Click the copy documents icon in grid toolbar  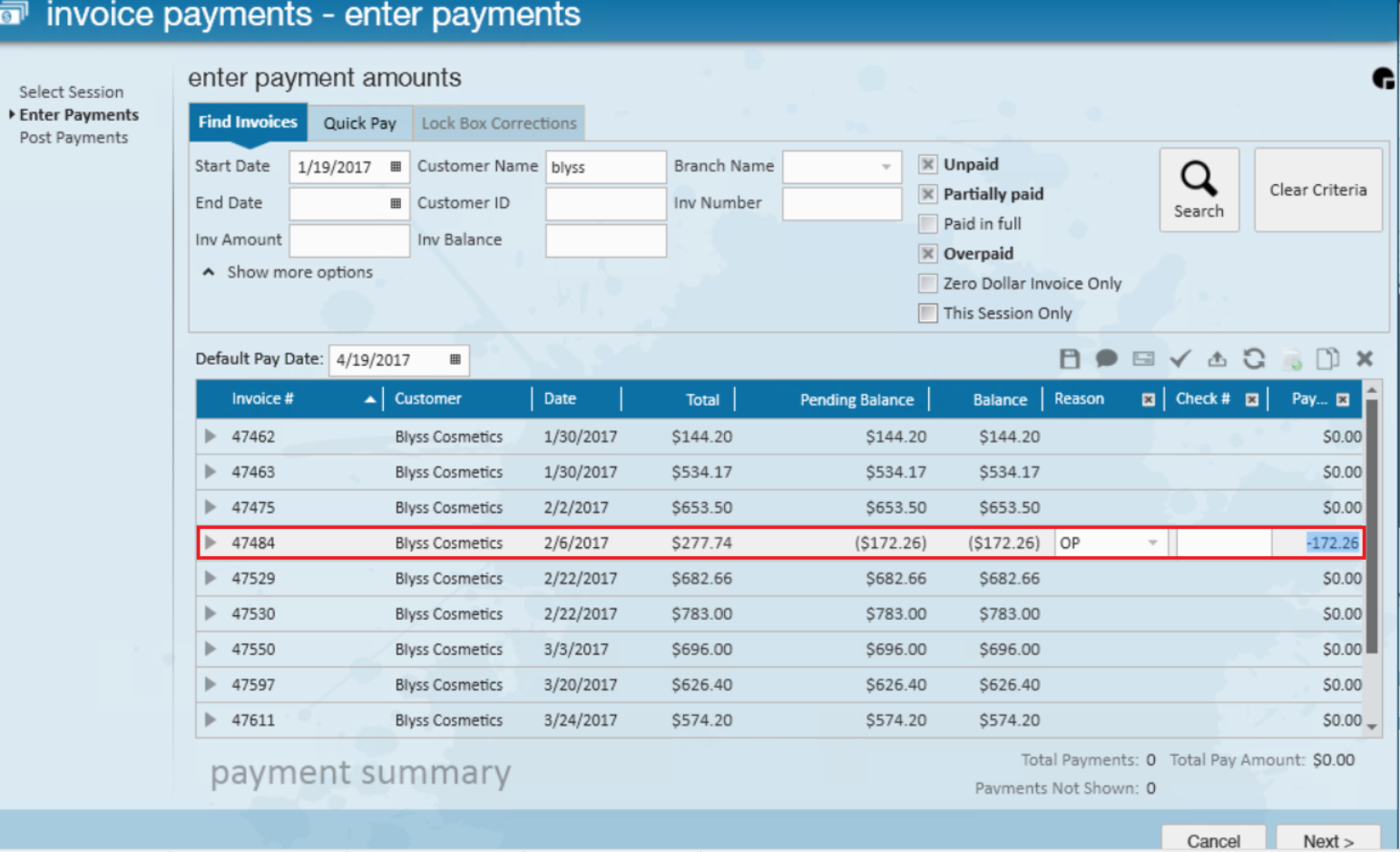[x=1327, y=358]
